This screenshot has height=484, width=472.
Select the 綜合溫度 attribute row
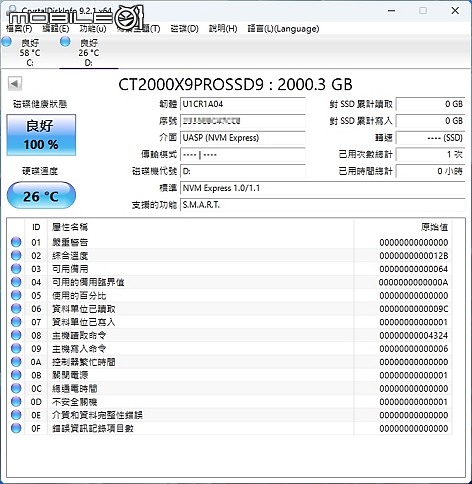(x=230, y=256)
